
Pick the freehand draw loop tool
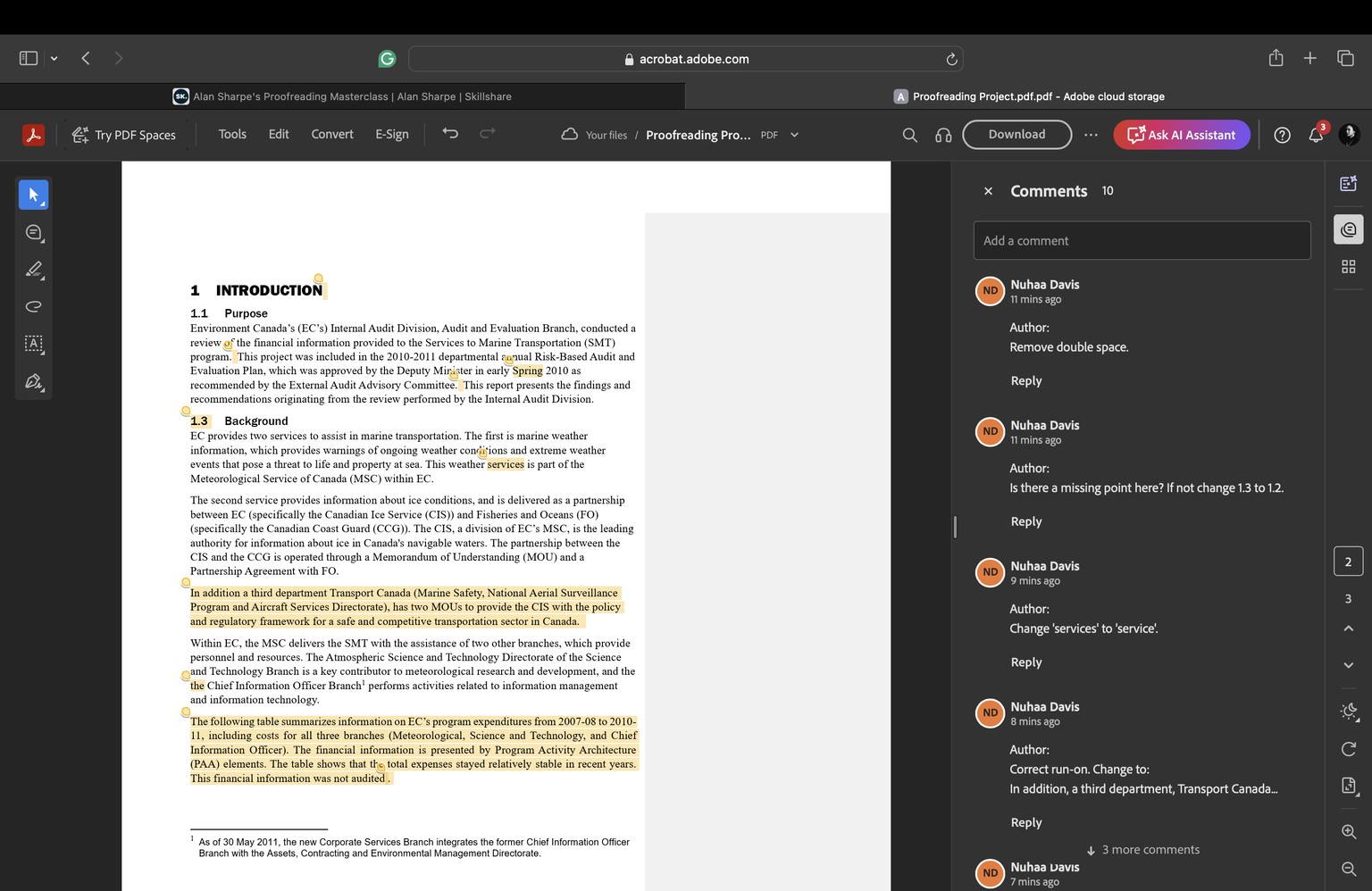click(x=34, y=306)
